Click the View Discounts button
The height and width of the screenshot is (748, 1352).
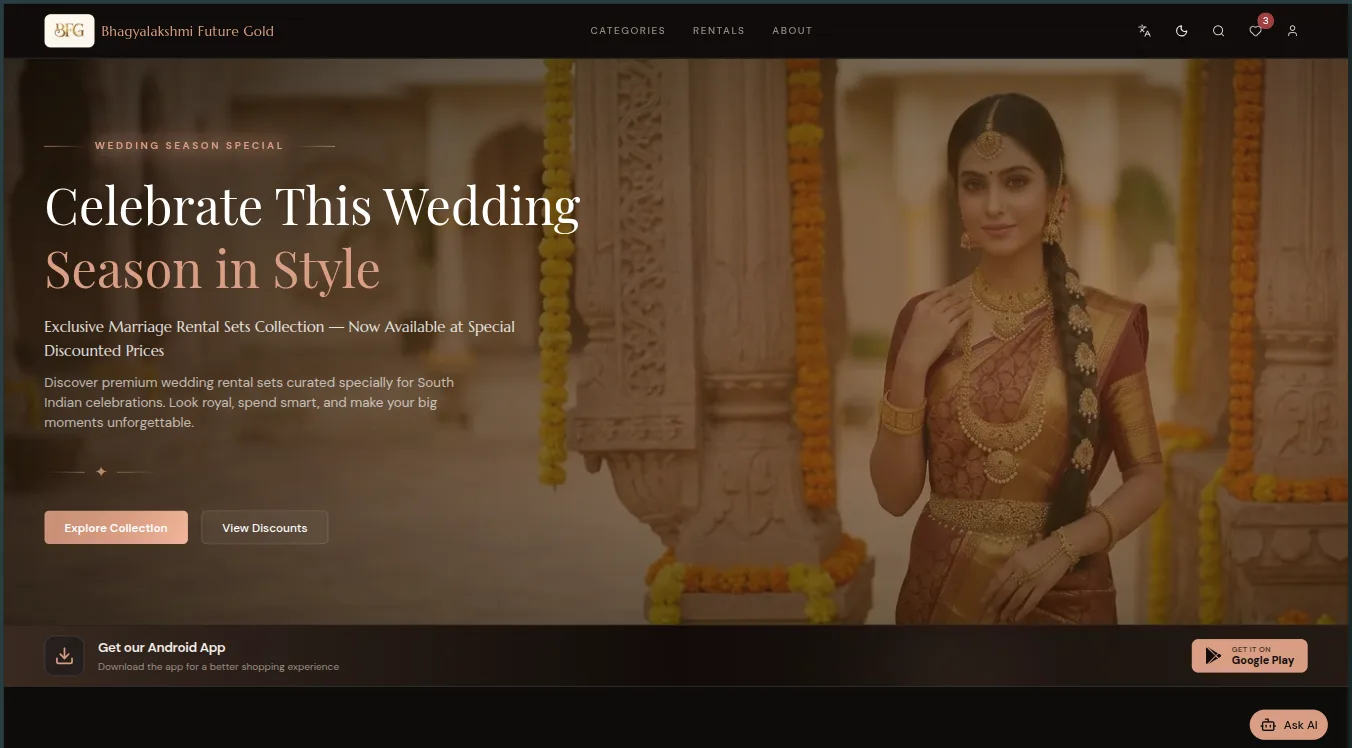[x=264, y=527]
